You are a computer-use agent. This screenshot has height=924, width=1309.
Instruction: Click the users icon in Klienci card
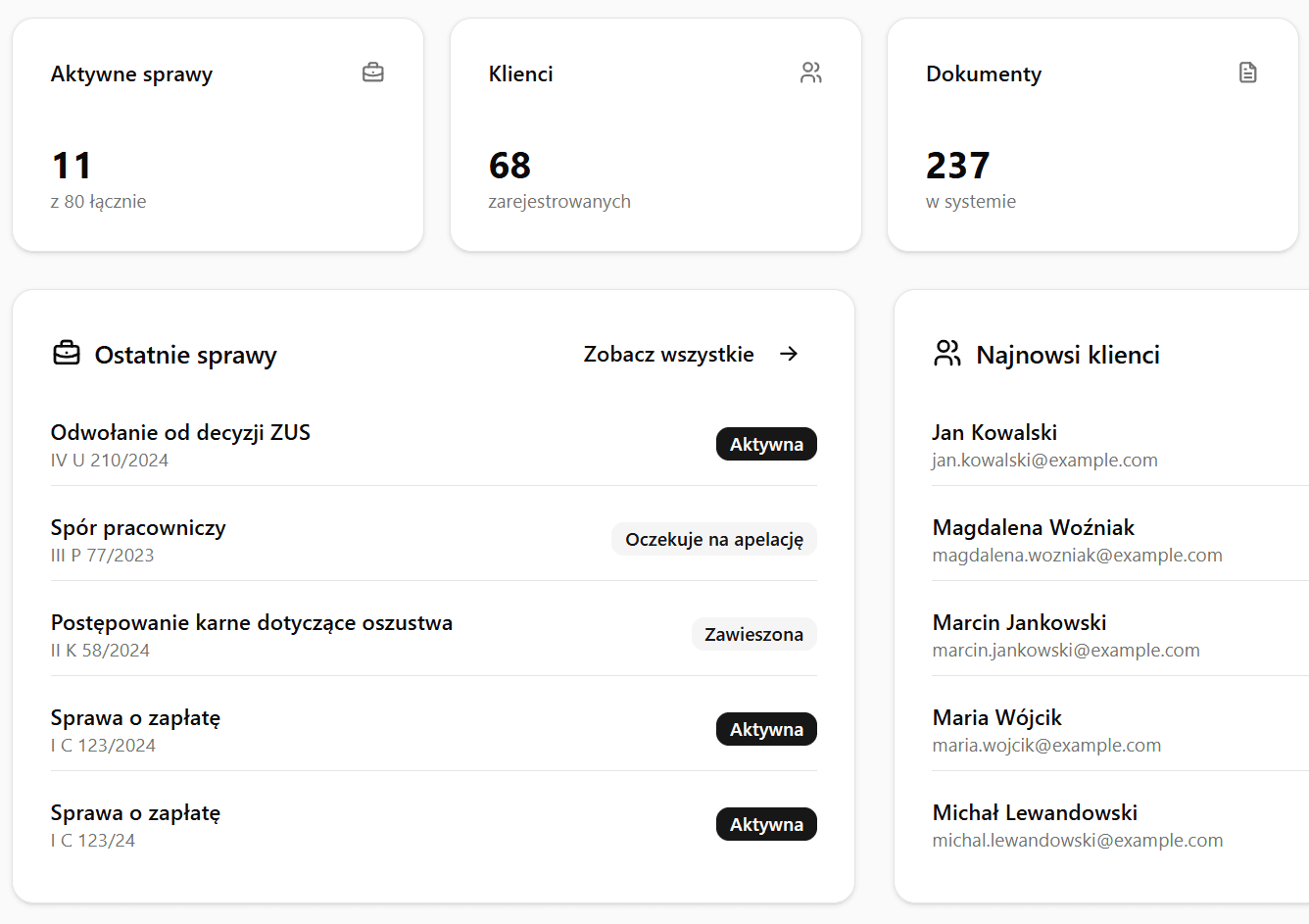point(810,73)
